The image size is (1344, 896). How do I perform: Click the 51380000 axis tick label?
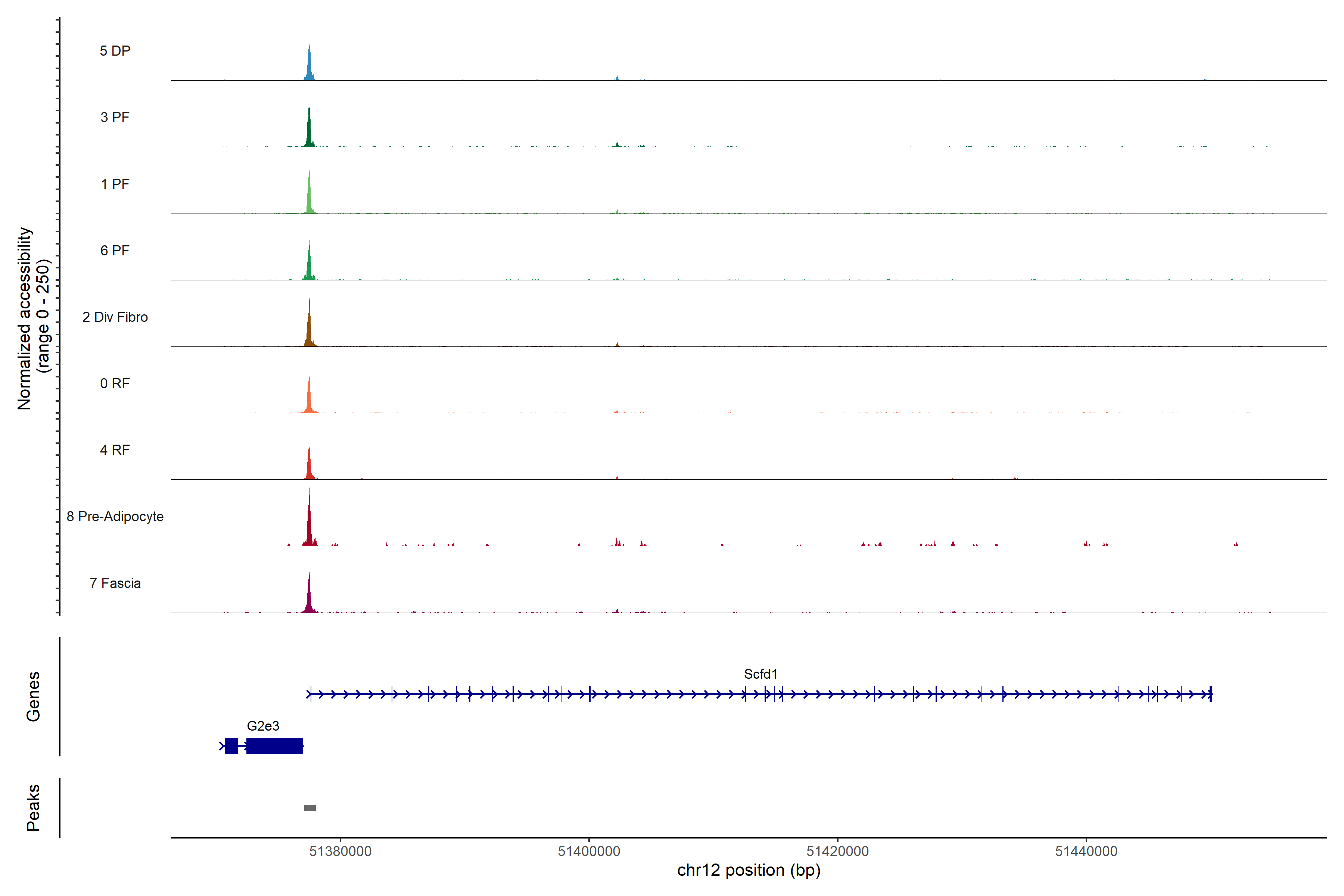click(x=340, y=851)
